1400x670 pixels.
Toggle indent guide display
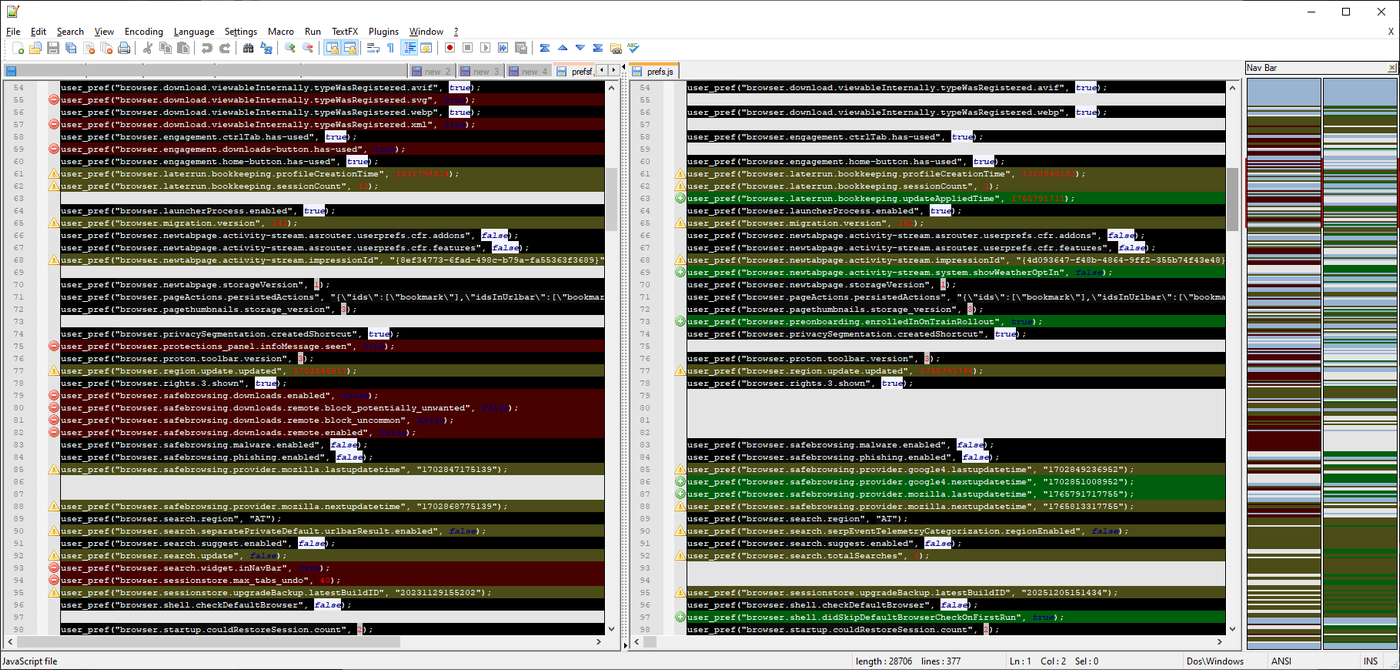(x=409, y=48)
